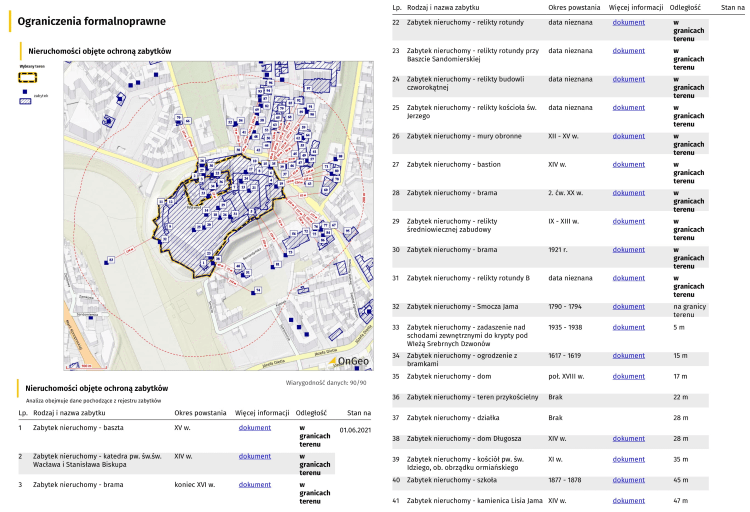Screen dimensions: 750x512
Task: Open dokument link for ogrodzenie z bramkami
Action: tap(629, 356)
